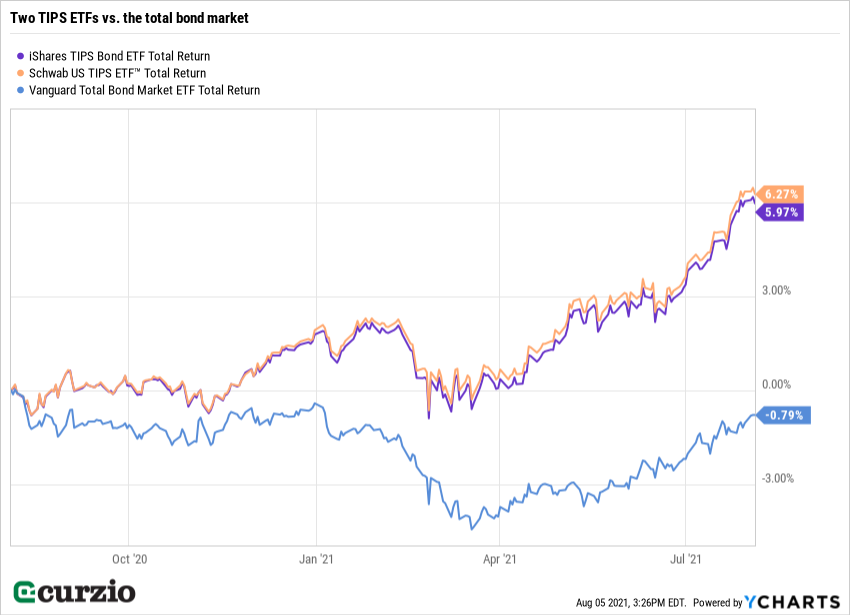Click the Powered by text
Viewport: 850px width, 615px height.
717,603
